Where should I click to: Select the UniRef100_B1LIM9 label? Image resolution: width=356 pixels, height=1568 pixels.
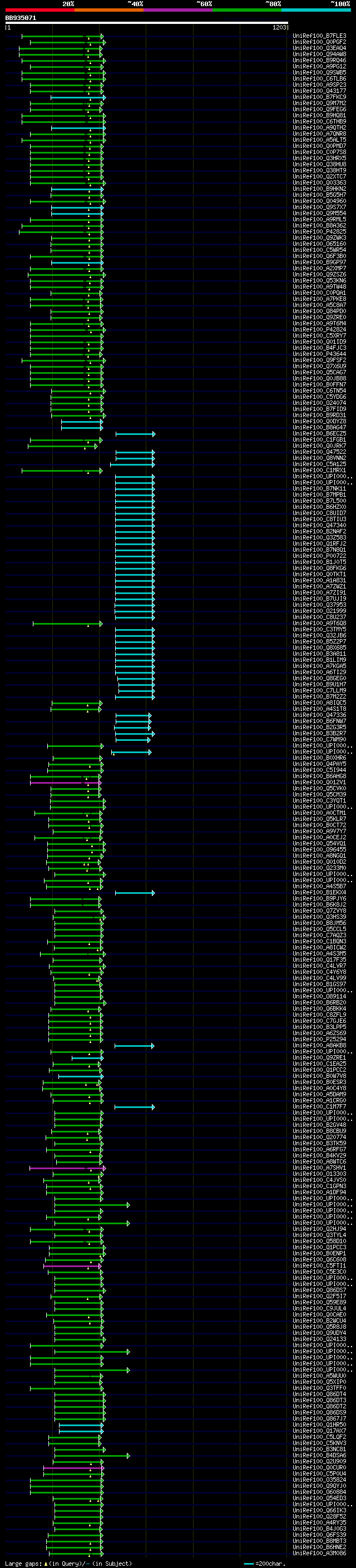click(x=319, y=660)
